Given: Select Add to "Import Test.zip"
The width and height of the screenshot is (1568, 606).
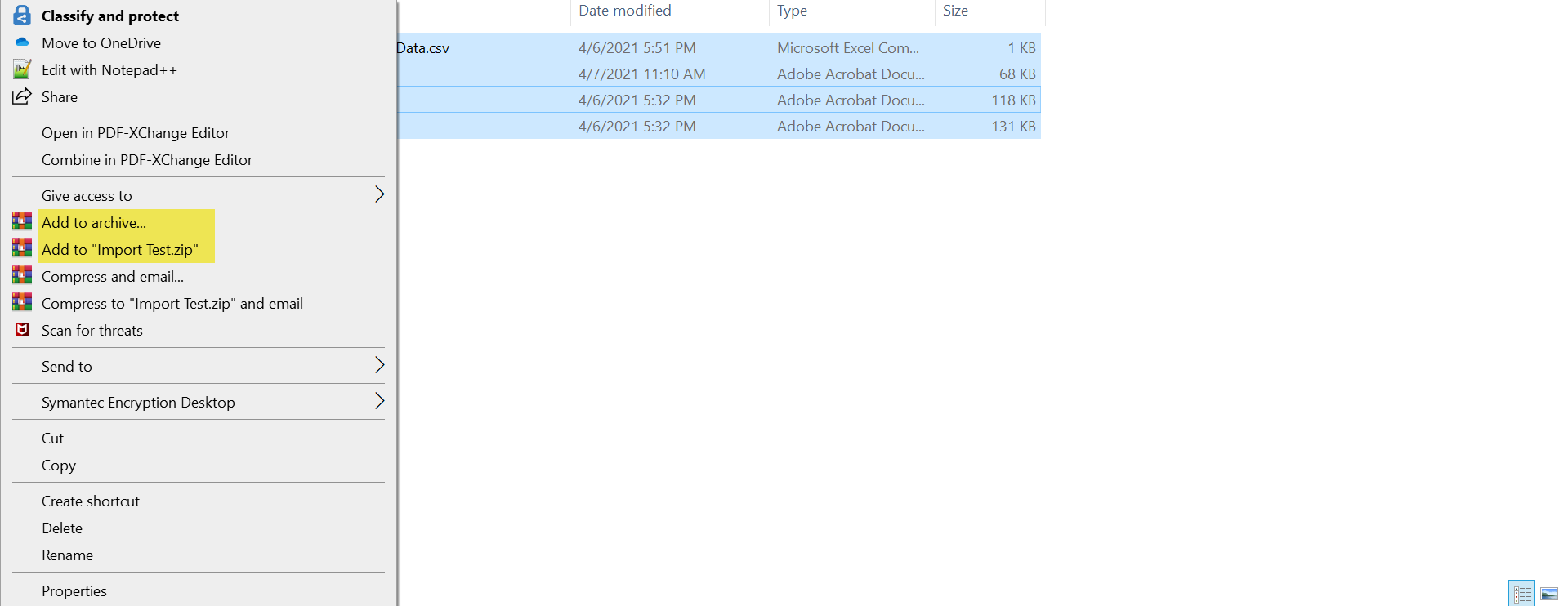Looking at the screenshot, I should [120, 249].
